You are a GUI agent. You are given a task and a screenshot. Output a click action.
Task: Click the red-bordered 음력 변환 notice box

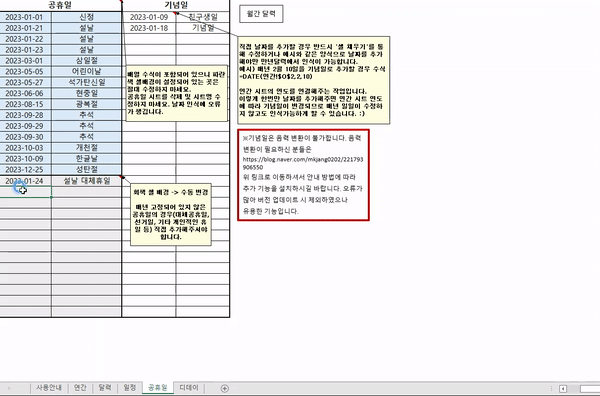click(303, 175)
